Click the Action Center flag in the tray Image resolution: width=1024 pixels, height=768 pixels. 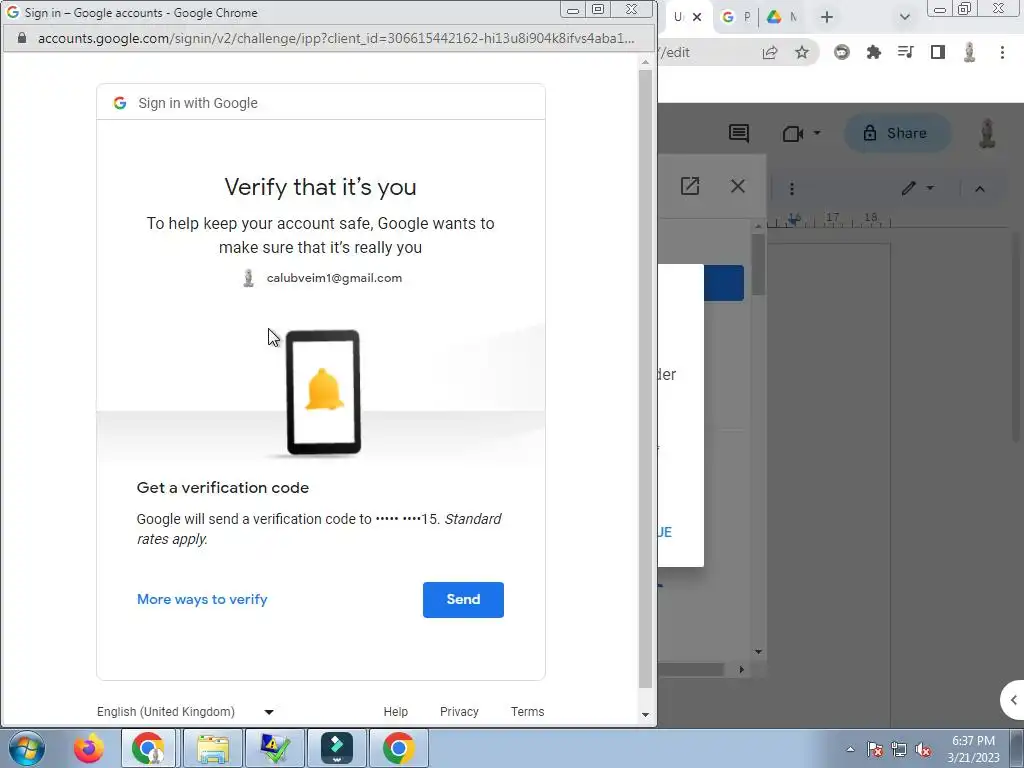click(x=875, y=750)
